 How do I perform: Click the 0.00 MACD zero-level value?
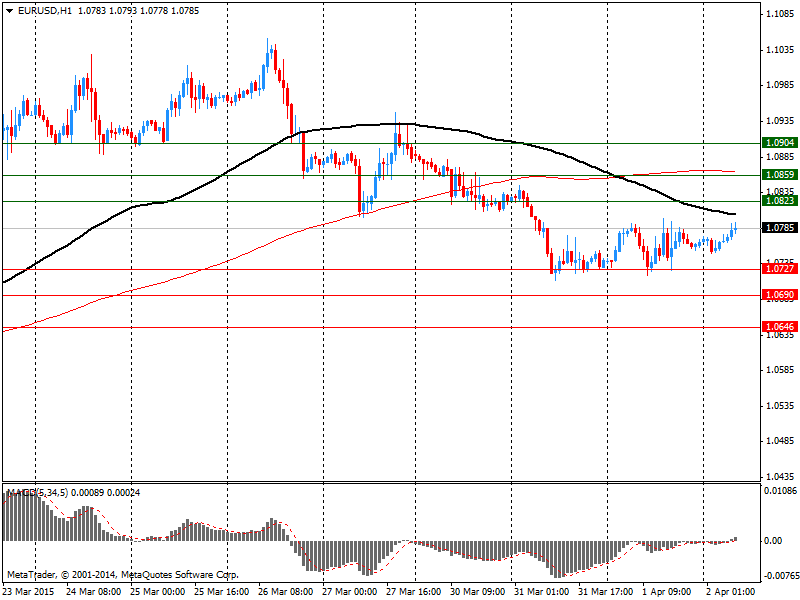tap(773, 541)
